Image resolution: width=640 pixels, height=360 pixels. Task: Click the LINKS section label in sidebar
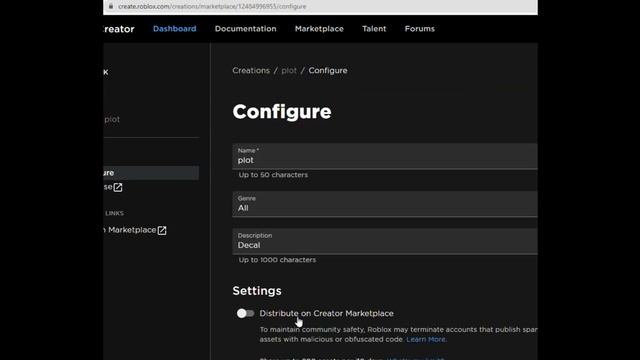[x=114, y=213]
